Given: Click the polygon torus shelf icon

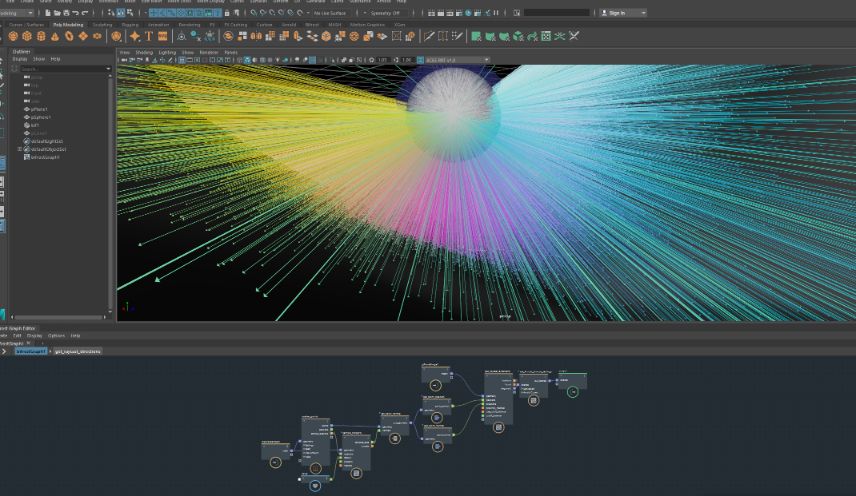Looking at the screenshot, I should [x=69, y=36].
